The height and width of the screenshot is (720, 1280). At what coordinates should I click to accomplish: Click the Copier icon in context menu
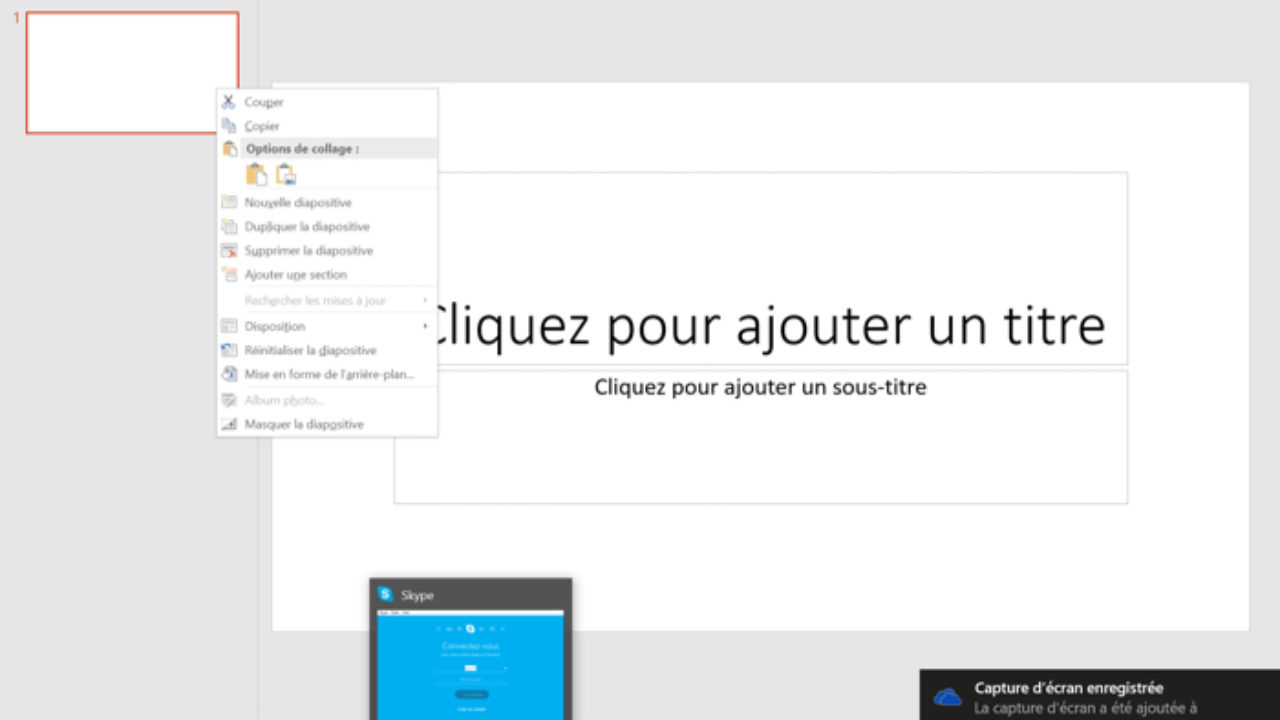point(228,126)
